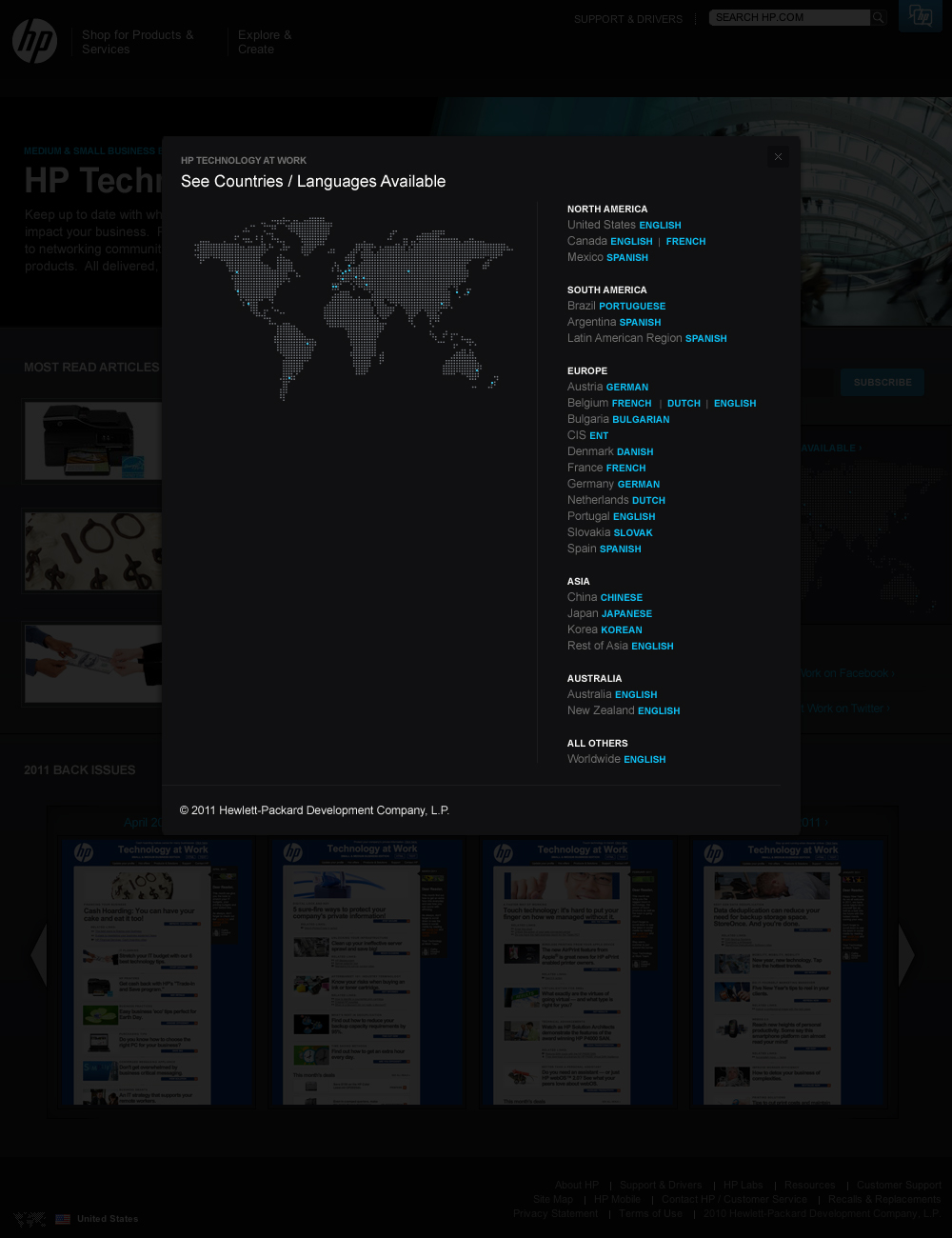Open the SUPPORT & DRIVERS menu
This screenshot has height=1238, width=952.
coord(627,18)
